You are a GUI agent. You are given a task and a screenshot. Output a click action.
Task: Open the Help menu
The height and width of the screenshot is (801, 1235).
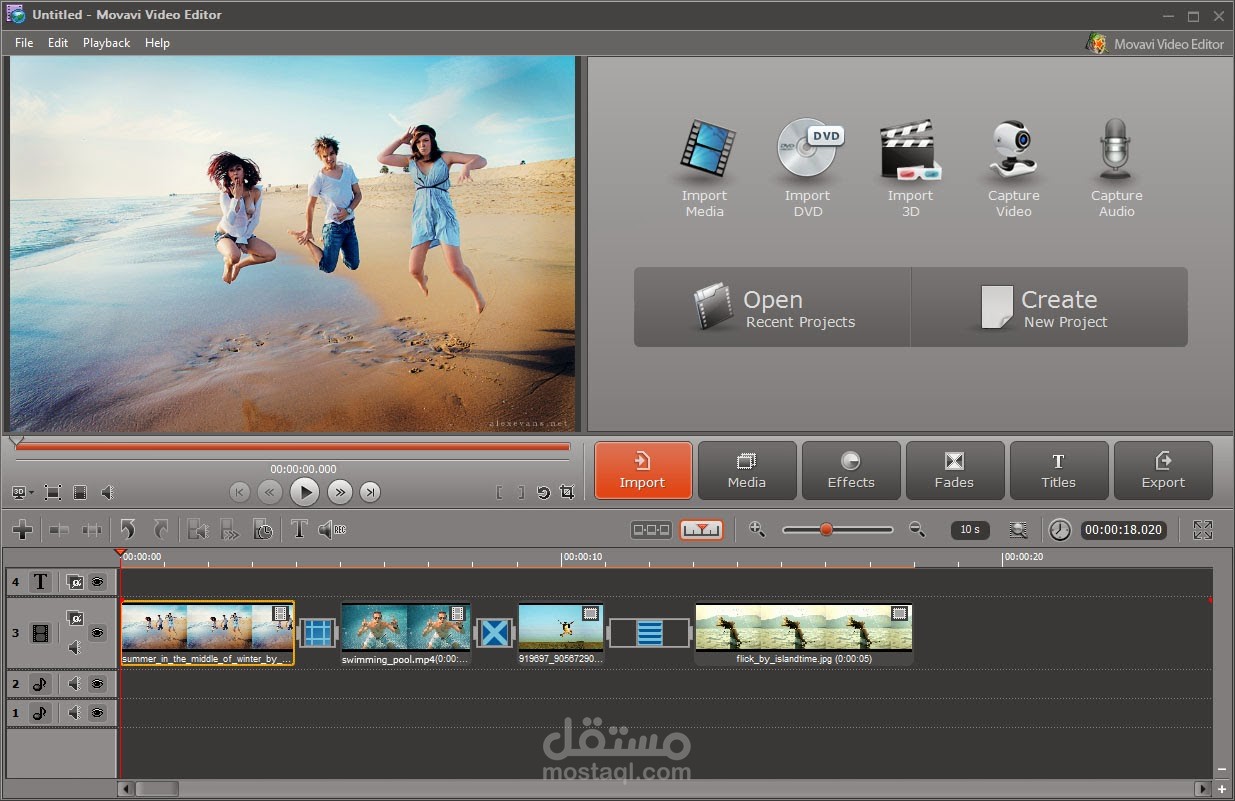click(157, 43)
